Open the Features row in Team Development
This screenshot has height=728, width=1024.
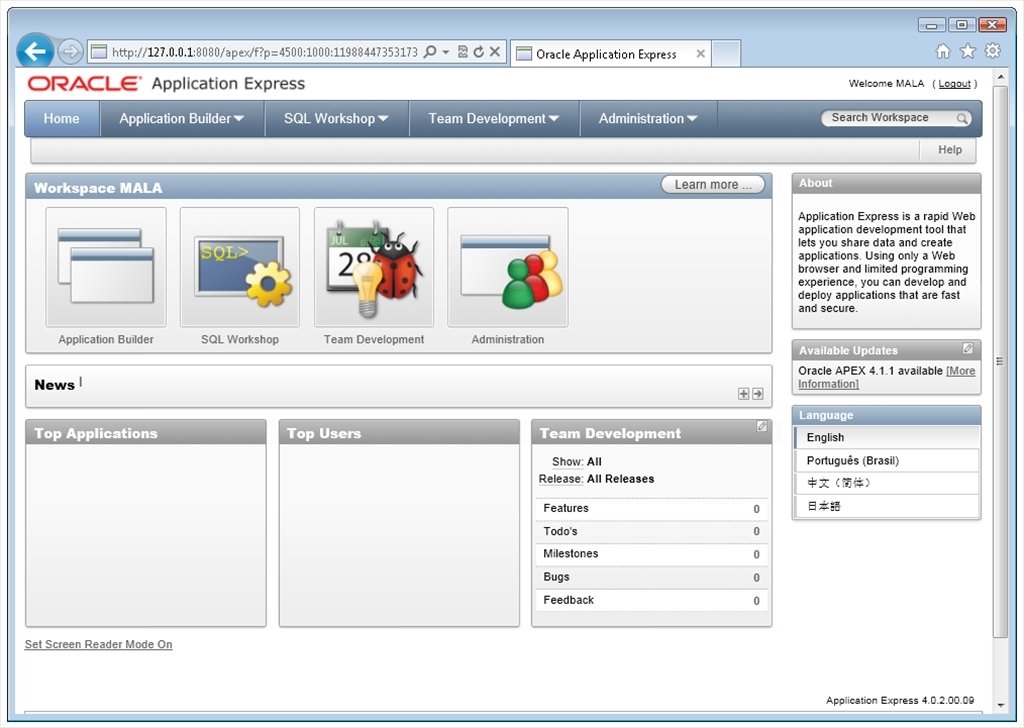click(x=651, y=509)
